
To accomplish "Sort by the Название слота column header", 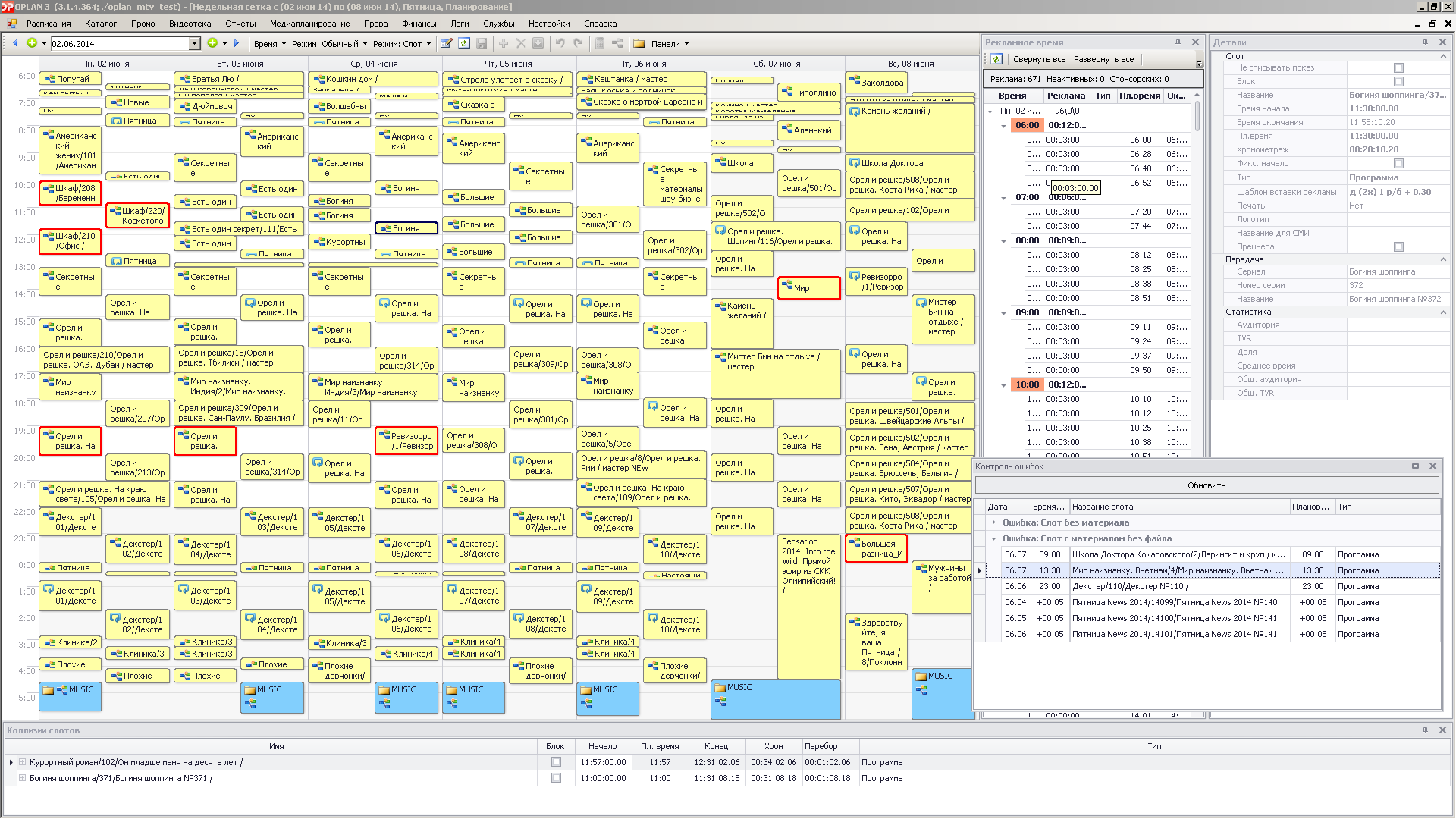I will coord(1179,507).
